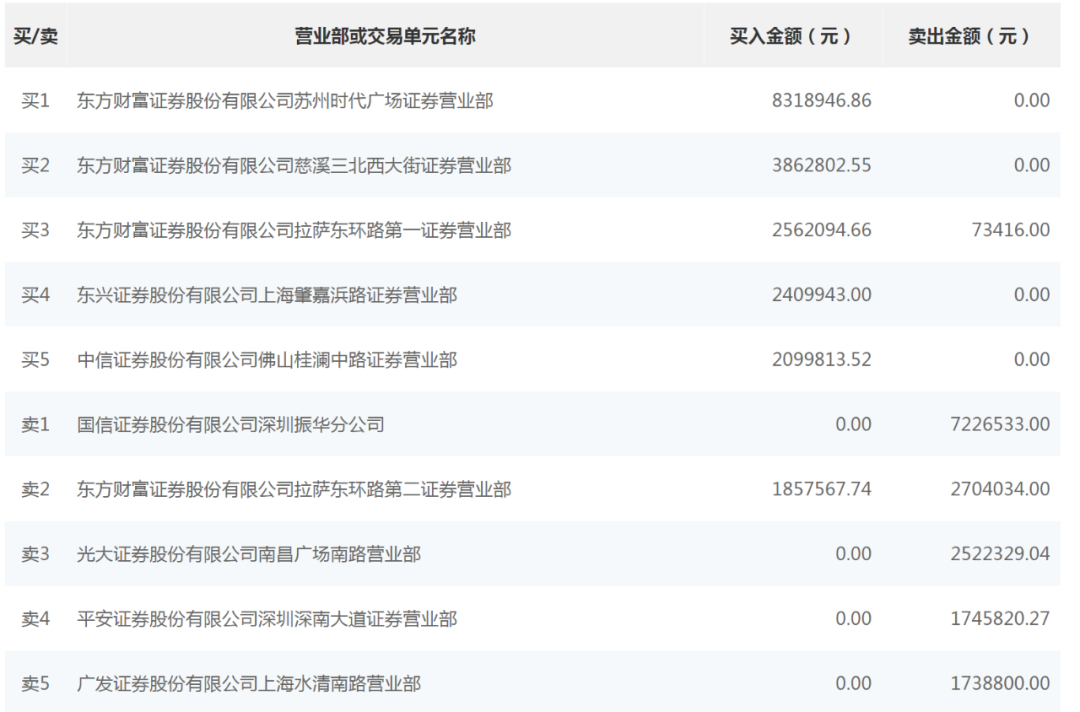Click the 0.00 sell amount in 买5 row

click(1032, 359)
